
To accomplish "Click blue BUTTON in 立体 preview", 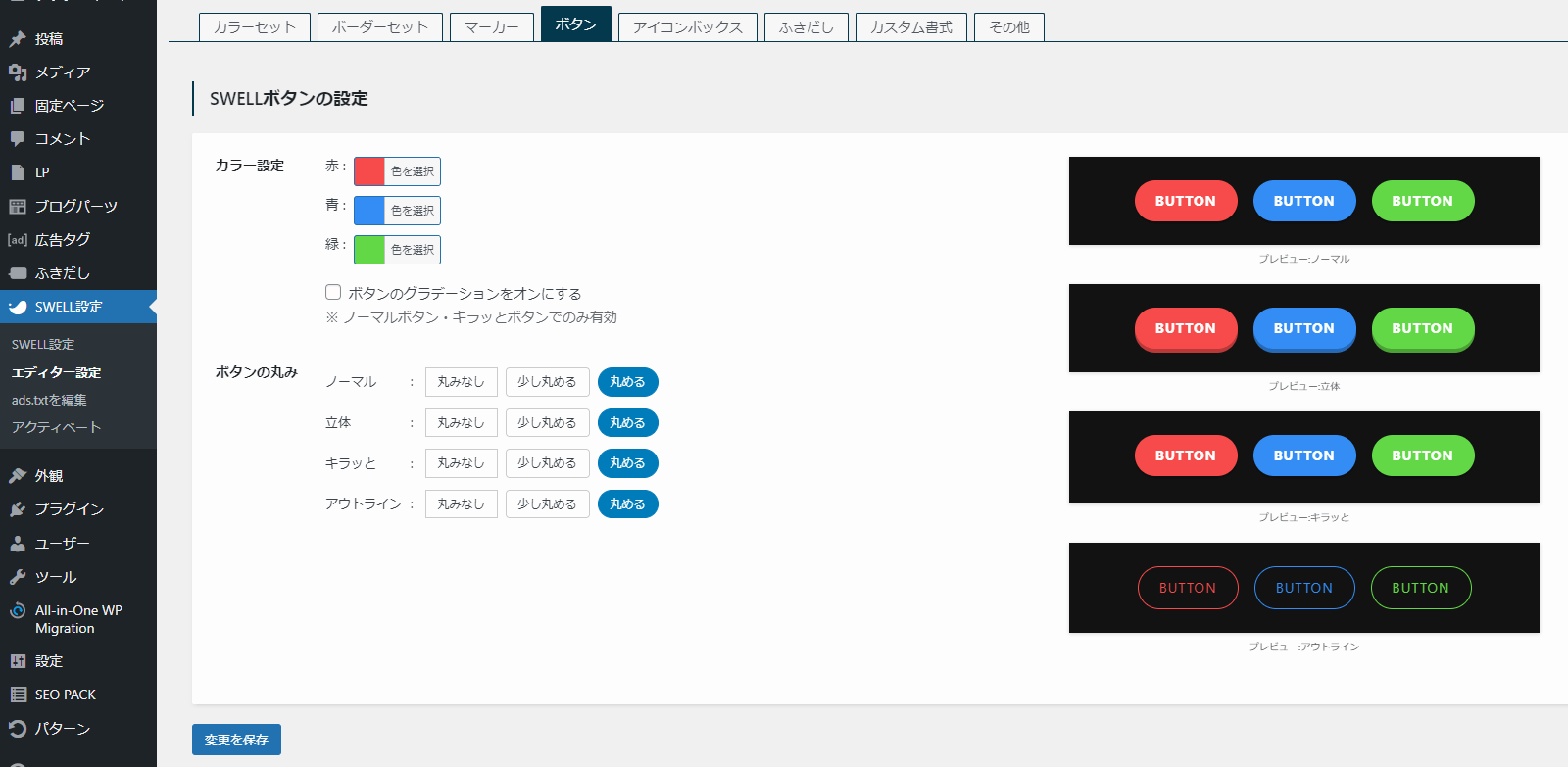I will coord(1304,328).
